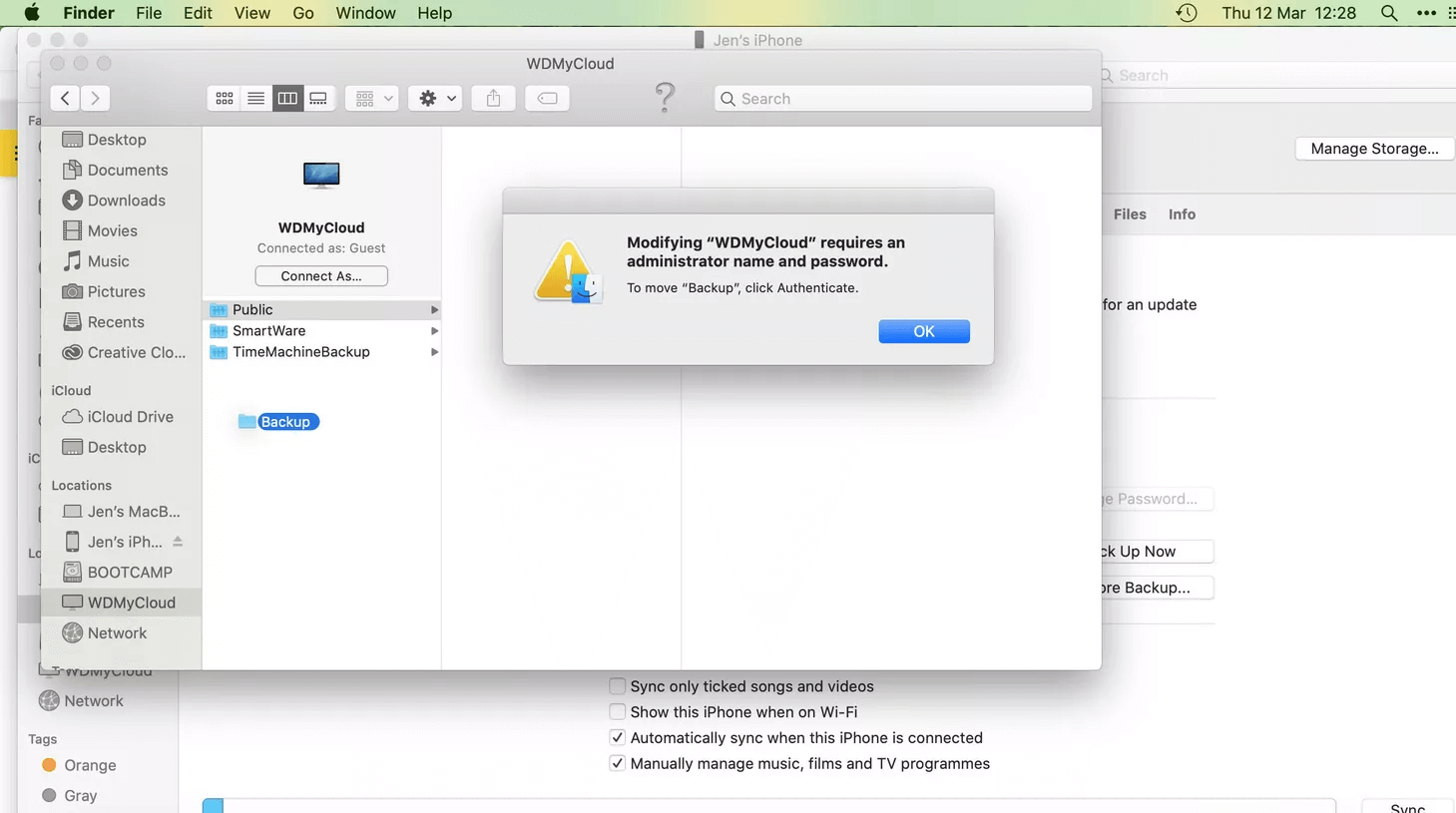
Task: Click Manage Storage... in the iPhone window
Action: (1374, 149)
